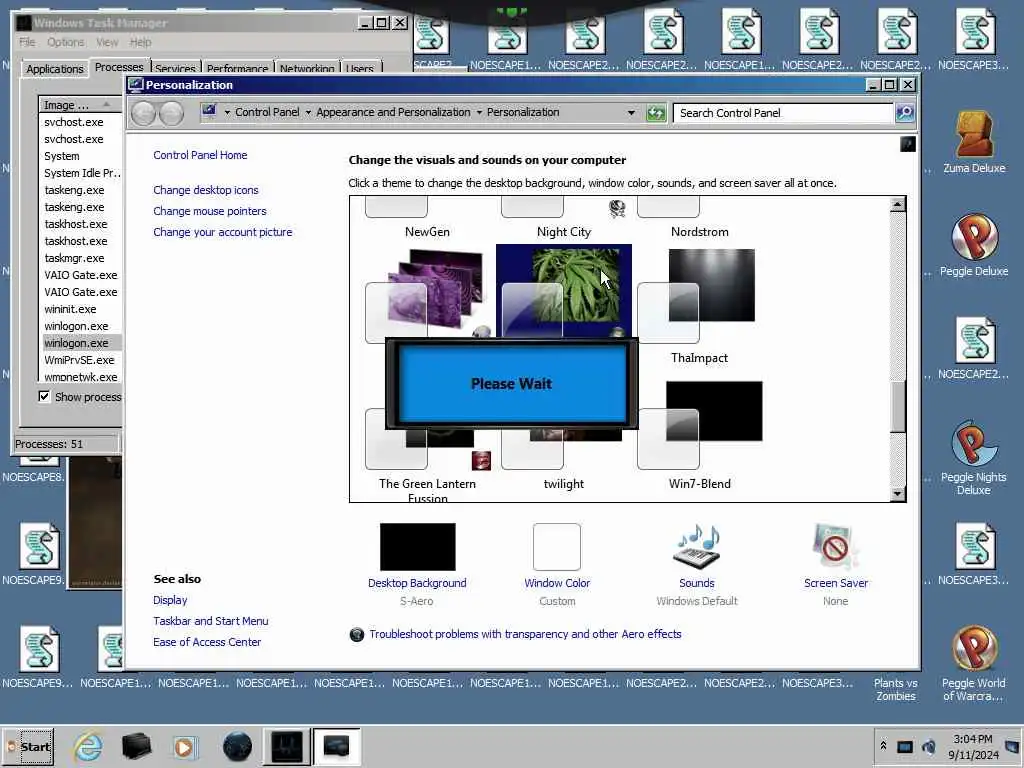Open the Help menu in Task Manager
The image size is (1024, 768).
140,42
